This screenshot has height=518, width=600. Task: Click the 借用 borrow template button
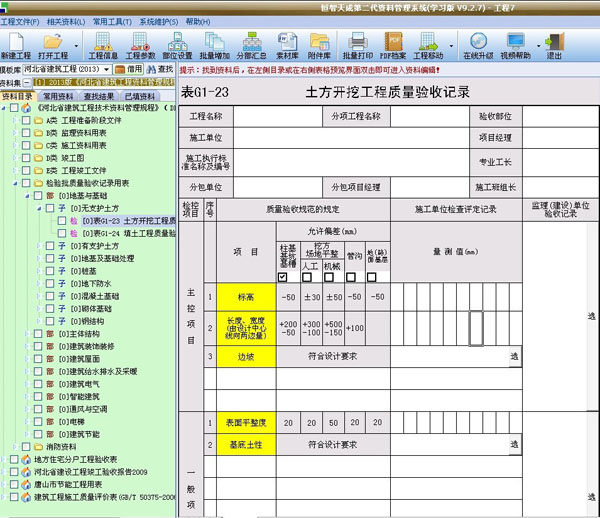[129, 69]
